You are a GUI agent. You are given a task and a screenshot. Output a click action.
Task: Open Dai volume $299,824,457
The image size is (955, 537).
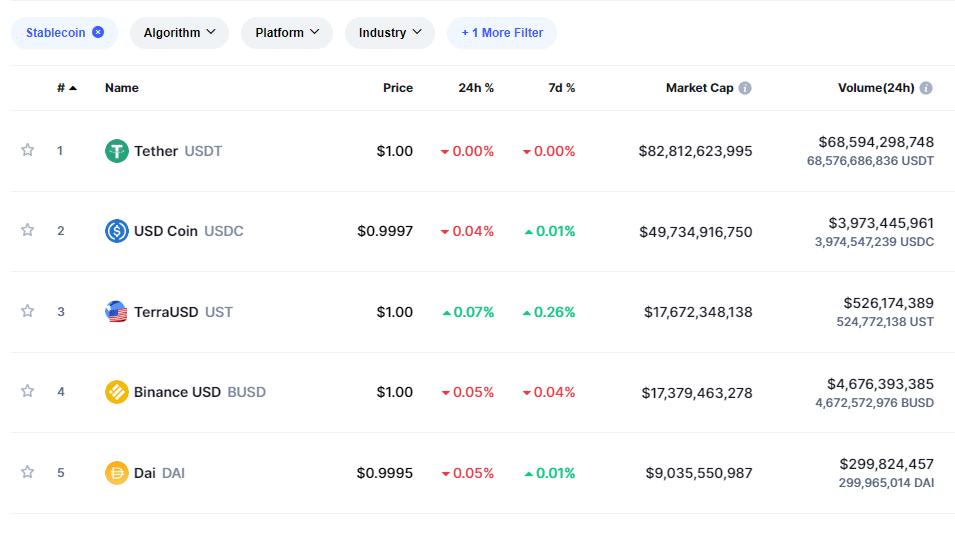(x=887, y=465)
